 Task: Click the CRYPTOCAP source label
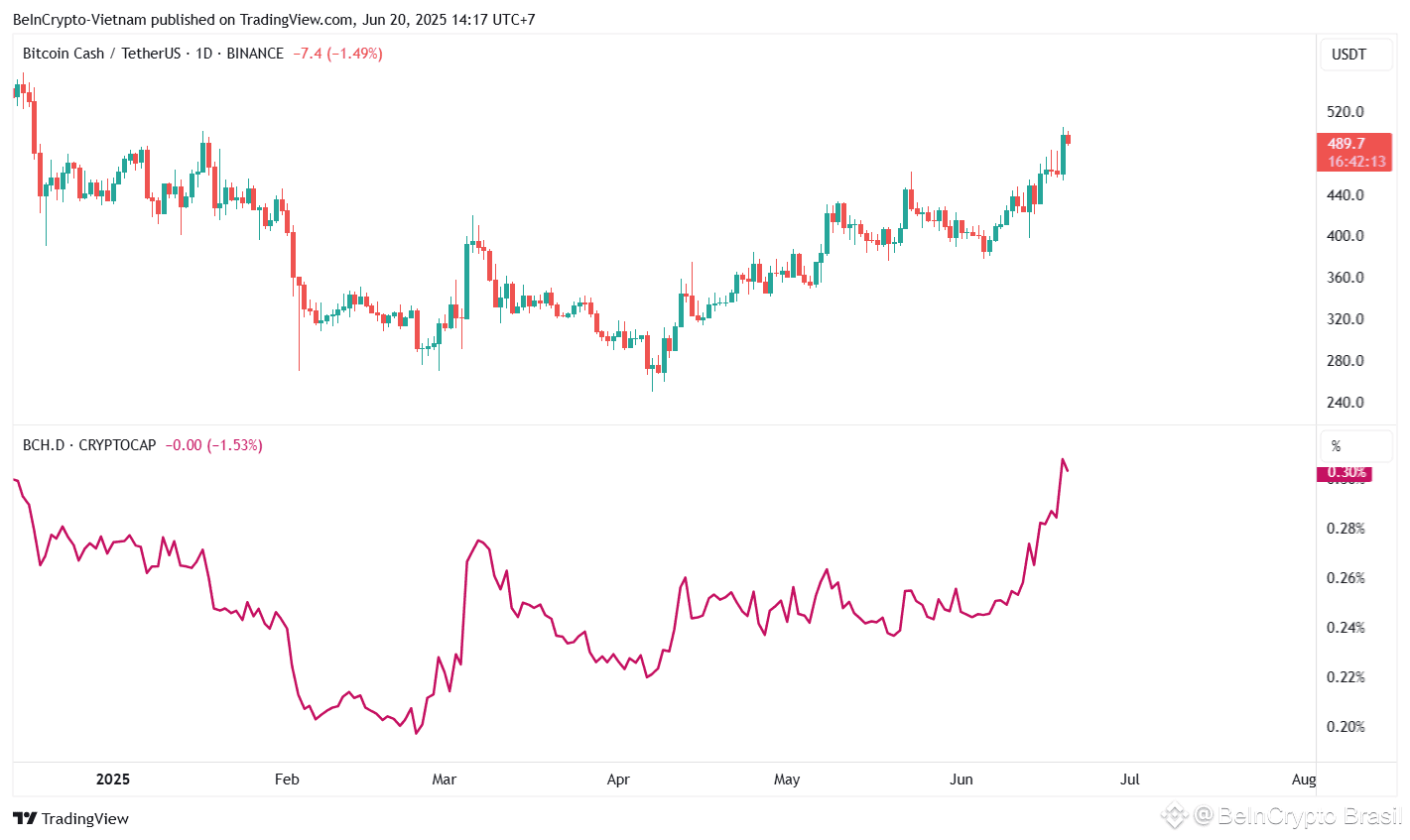click(x=117, y=445)
